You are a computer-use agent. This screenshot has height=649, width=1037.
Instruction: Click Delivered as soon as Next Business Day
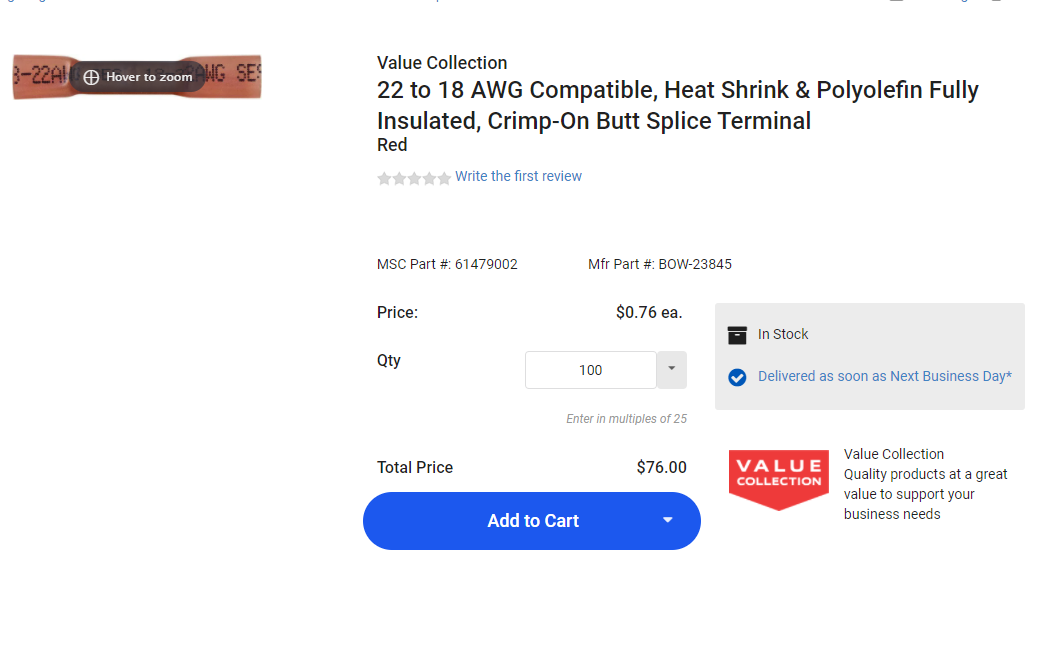pos(884,376)
